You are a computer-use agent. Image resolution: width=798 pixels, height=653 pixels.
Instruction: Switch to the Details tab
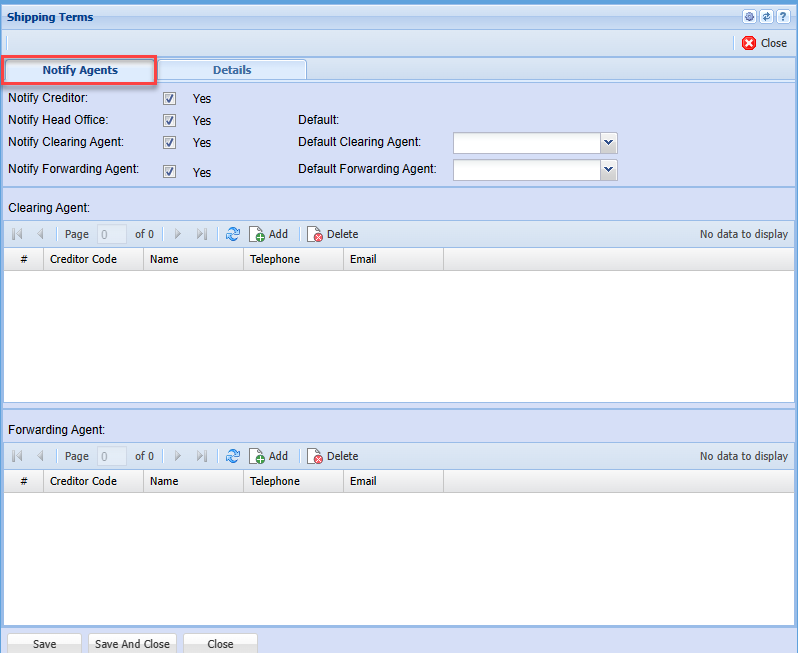pos(232,70)
